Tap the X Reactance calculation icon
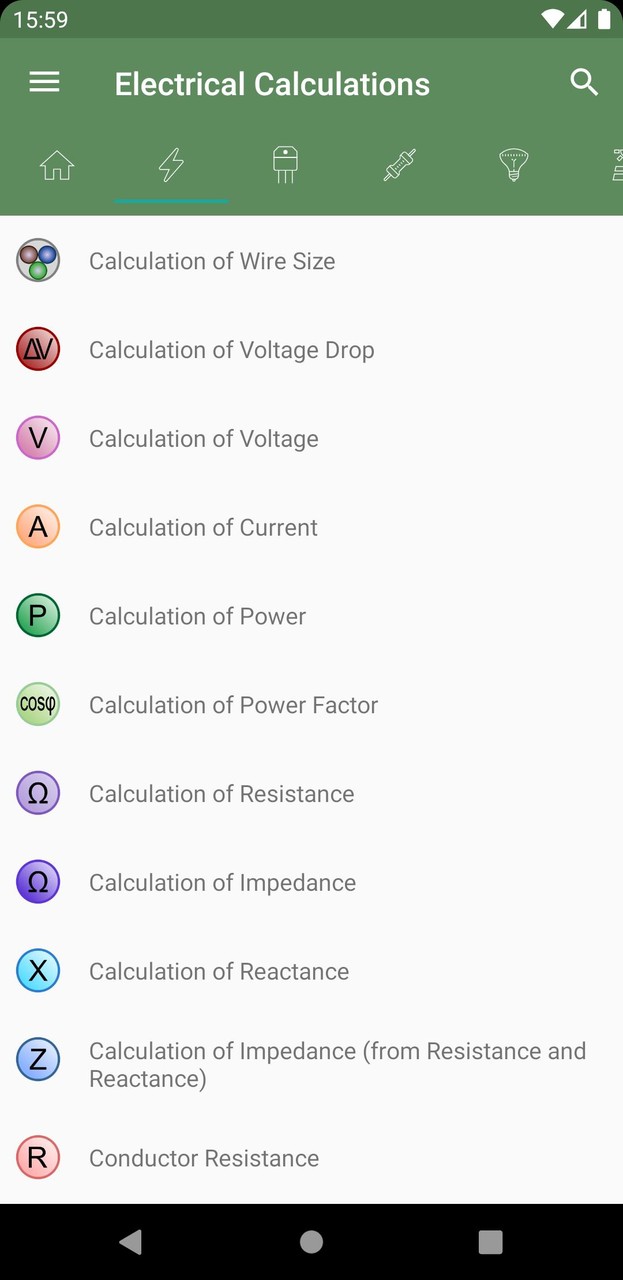 tap(38, 970)
